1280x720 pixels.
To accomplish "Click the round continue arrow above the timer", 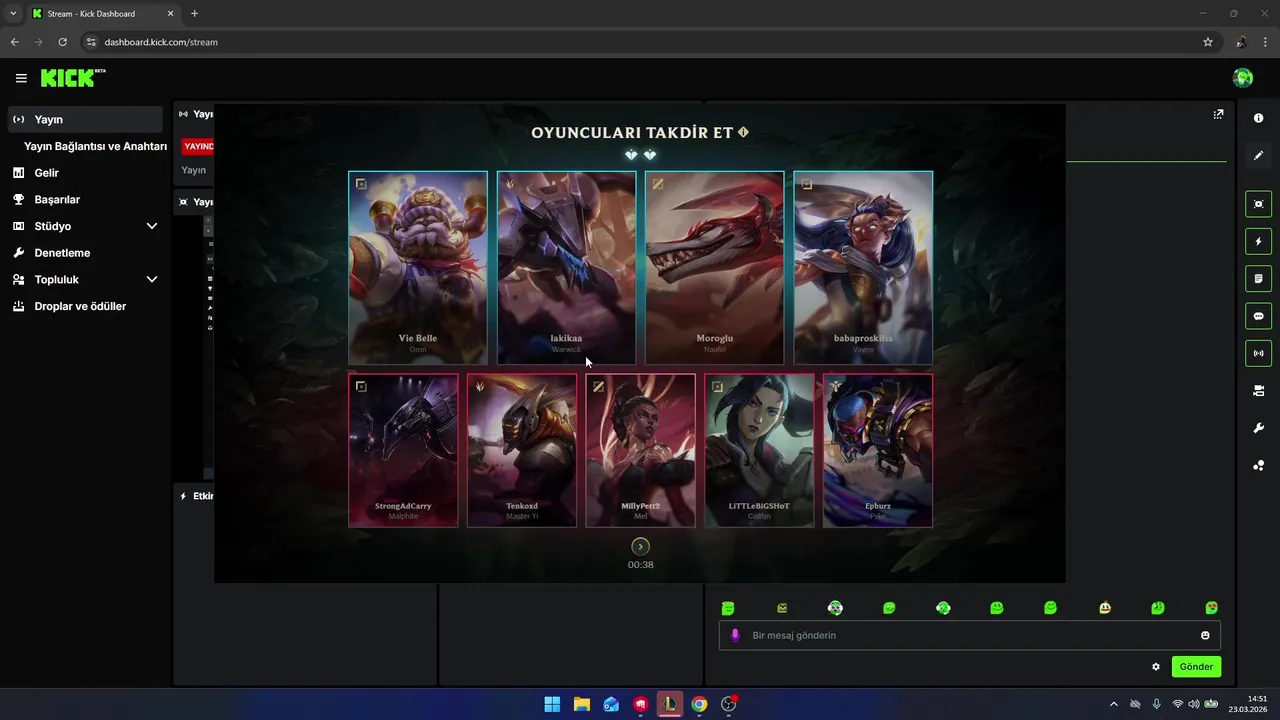I will coord(640,546).
